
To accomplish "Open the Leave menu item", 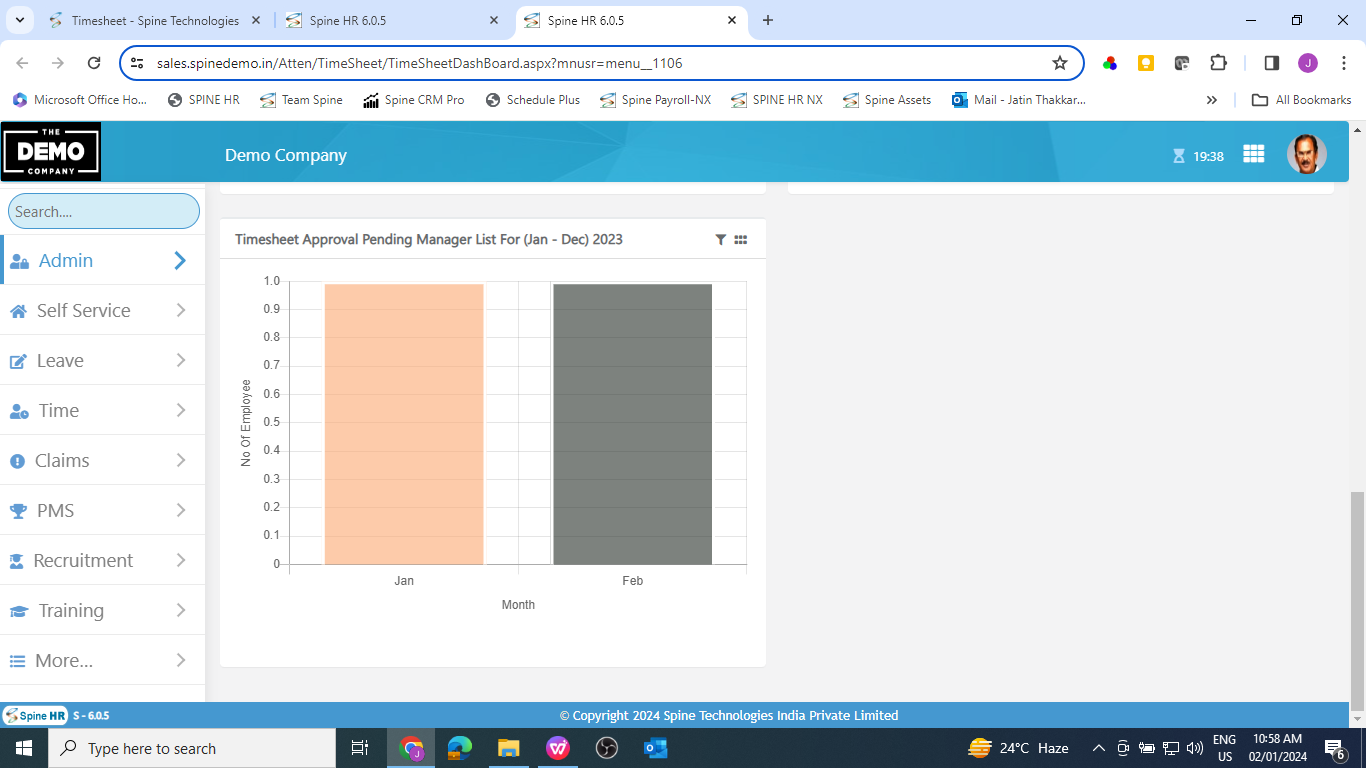I will (102, 360).
